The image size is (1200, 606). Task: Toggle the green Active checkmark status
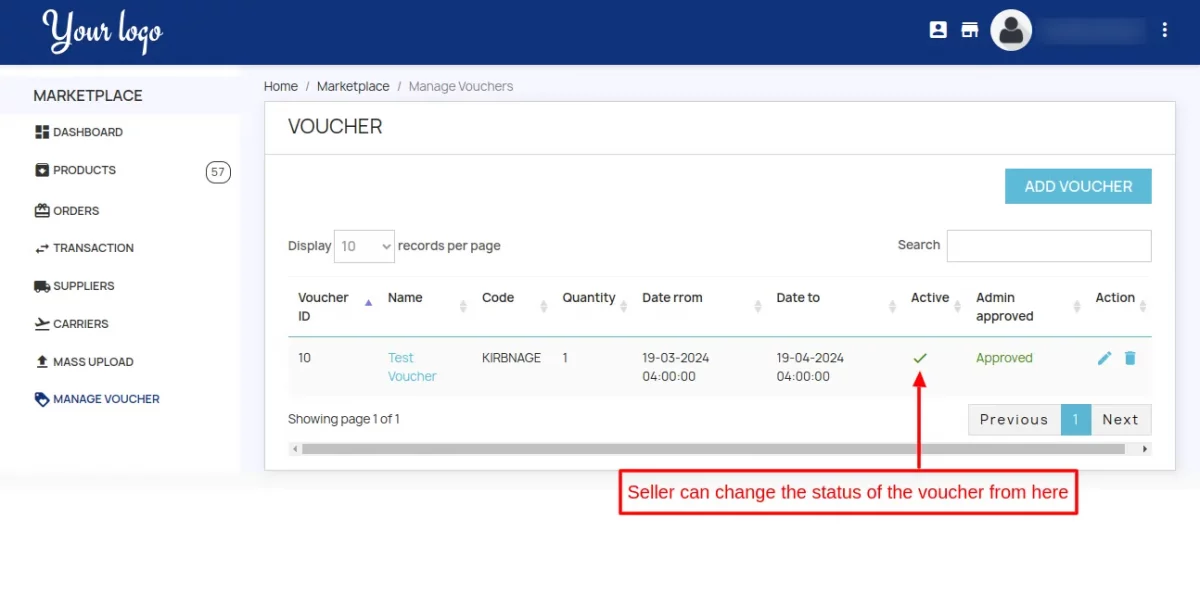(x=920, y=358)
